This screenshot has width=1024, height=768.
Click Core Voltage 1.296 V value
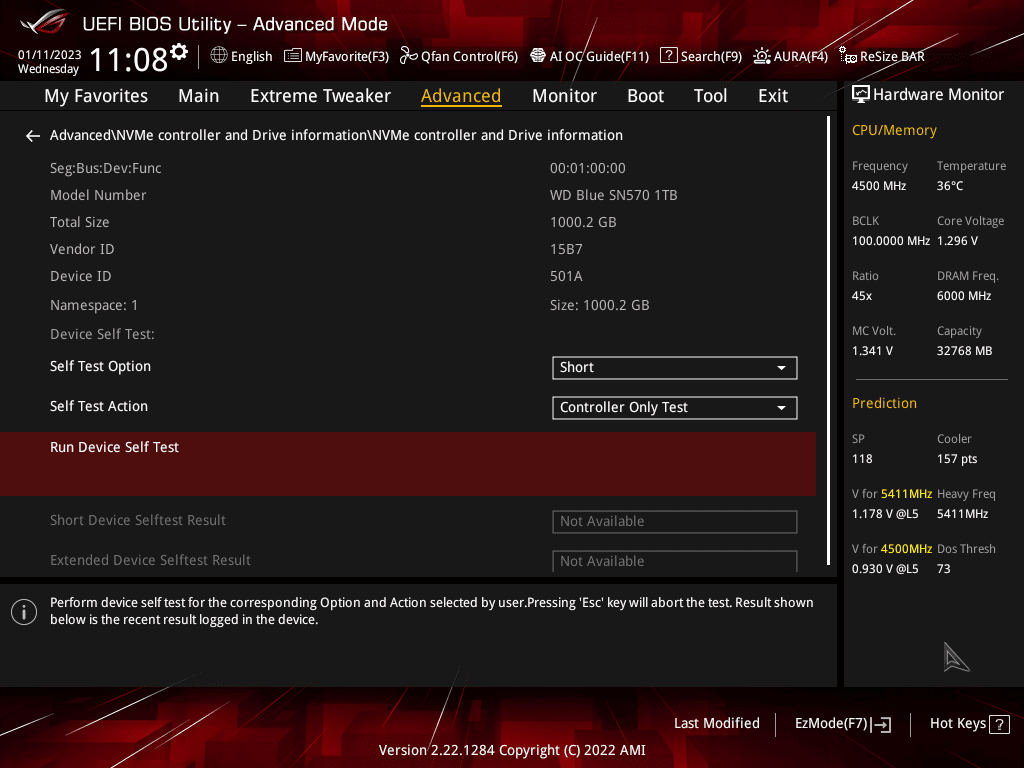[x=957, y=241]
